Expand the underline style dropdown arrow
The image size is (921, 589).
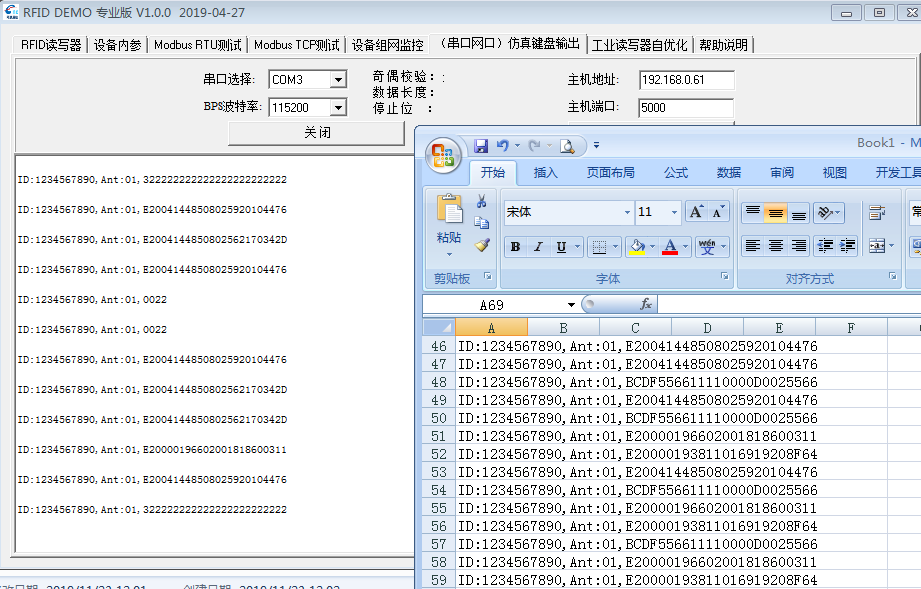click(577, 247)
